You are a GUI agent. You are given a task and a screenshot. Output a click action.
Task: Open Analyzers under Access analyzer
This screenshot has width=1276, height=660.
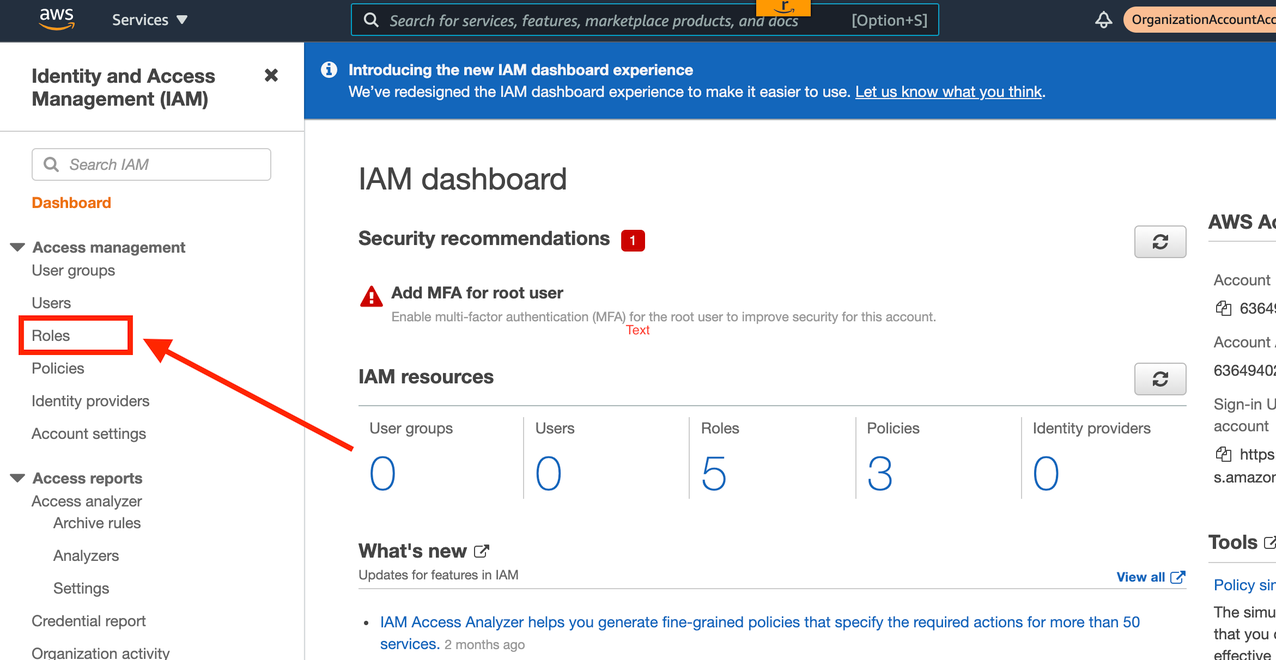(x=86, y=556)
